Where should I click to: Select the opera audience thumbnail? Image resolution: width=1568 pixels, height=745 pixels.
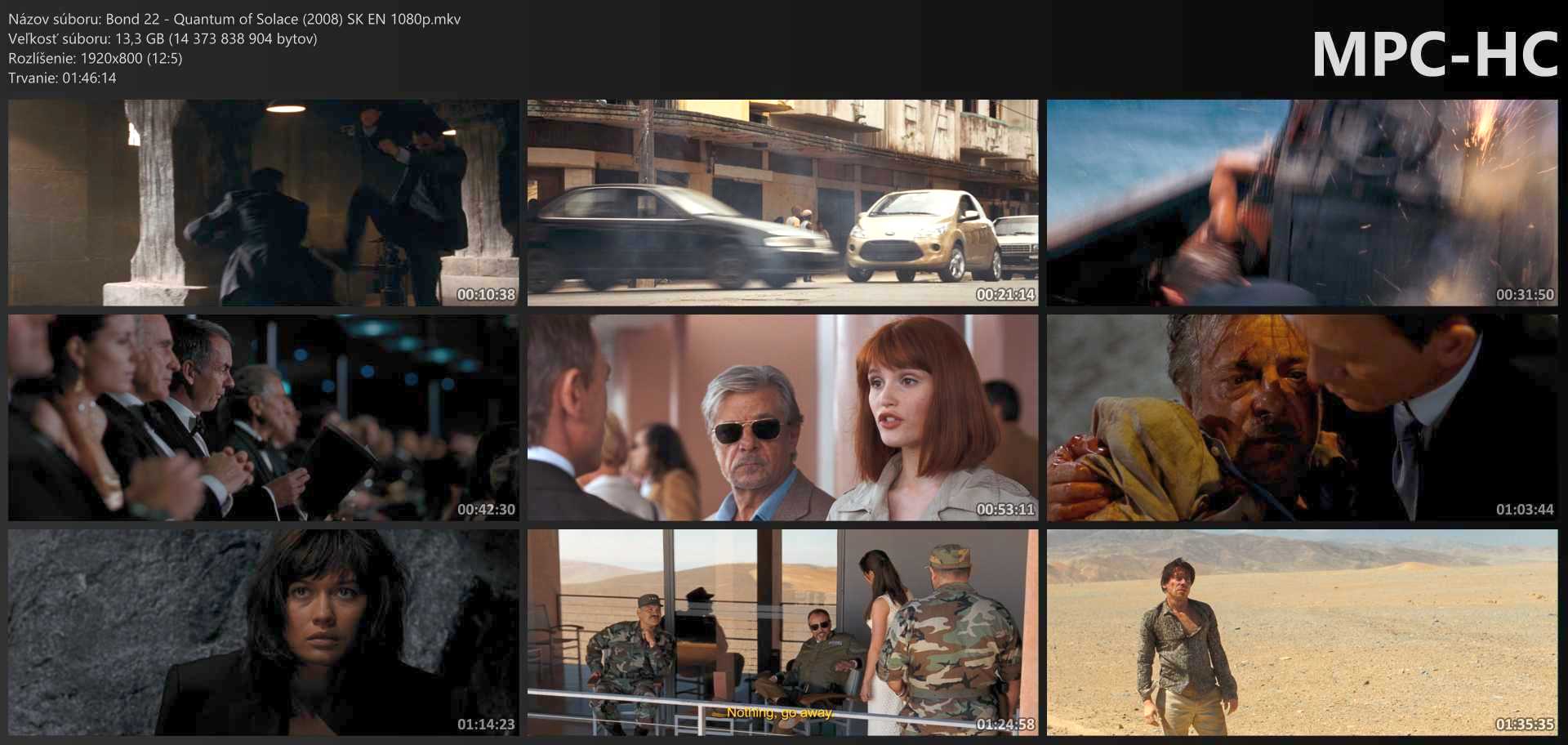263,417
